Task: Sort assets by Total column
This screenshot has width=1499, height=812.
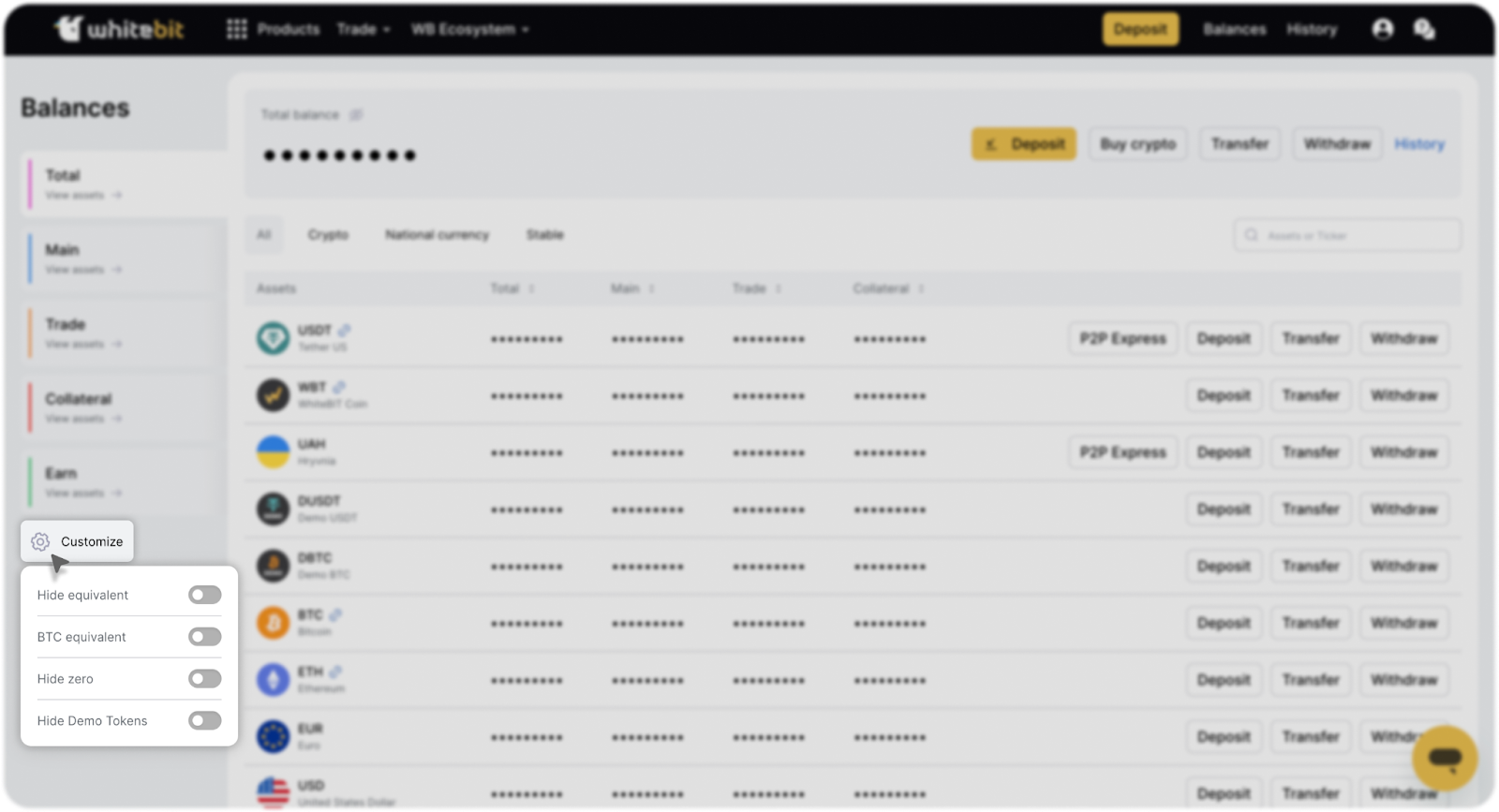Action: click(512, 288)
